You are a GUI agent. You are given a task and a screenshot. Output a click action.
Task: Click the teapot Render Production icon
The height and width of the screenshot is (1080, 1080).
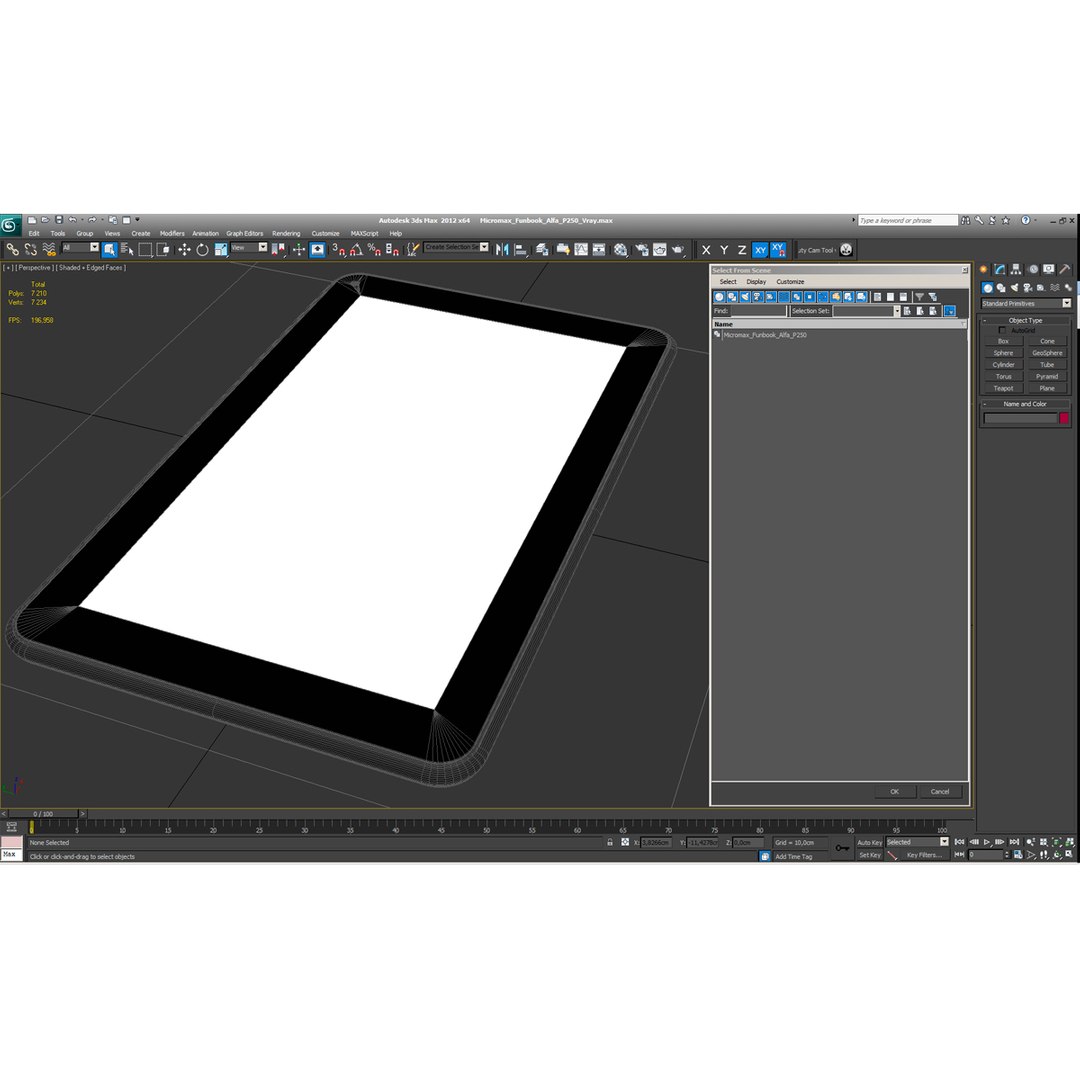point(678,249)
